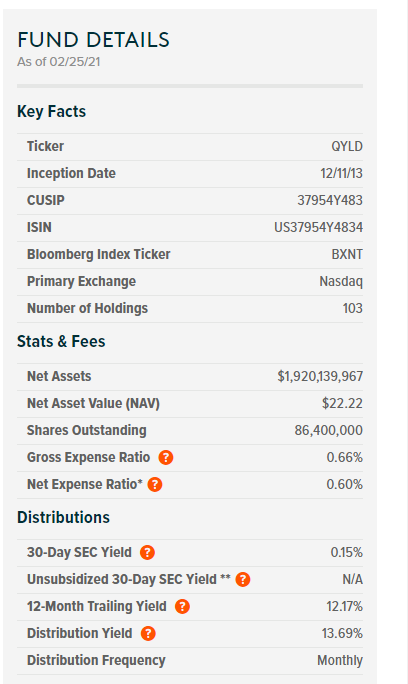This screenshot has height=684, width=408.
Task: Select the Stats & Fees section heading
Action: point(61,342)
